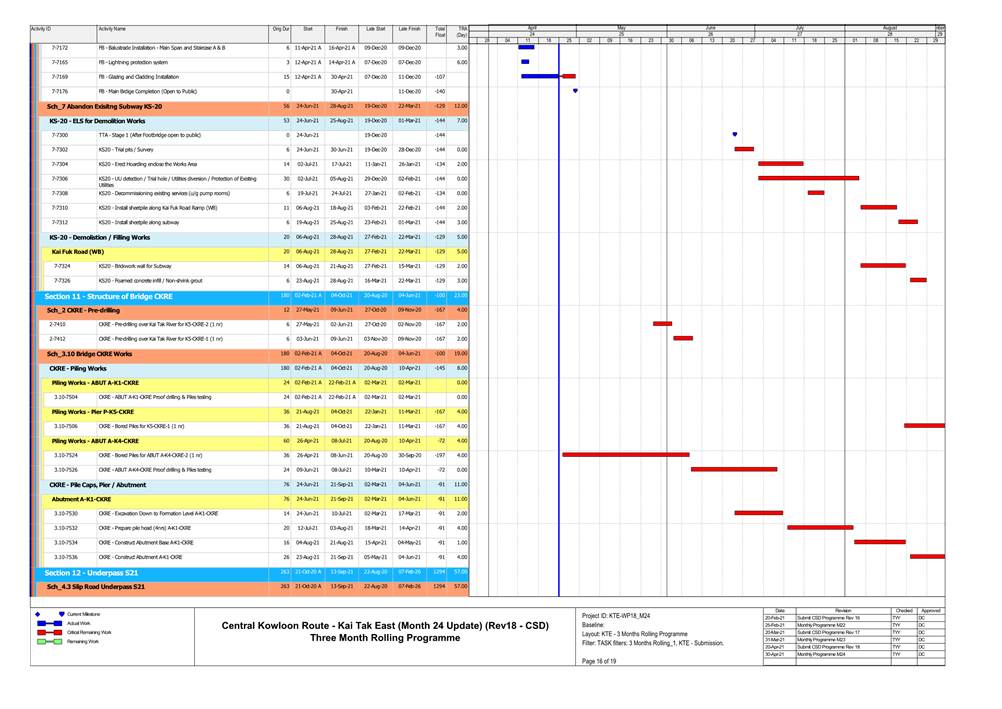This screenshot has width=1002, height=709.
Task: Click the Critical Remaining Work legend icon
Action: tap(49, 632)
